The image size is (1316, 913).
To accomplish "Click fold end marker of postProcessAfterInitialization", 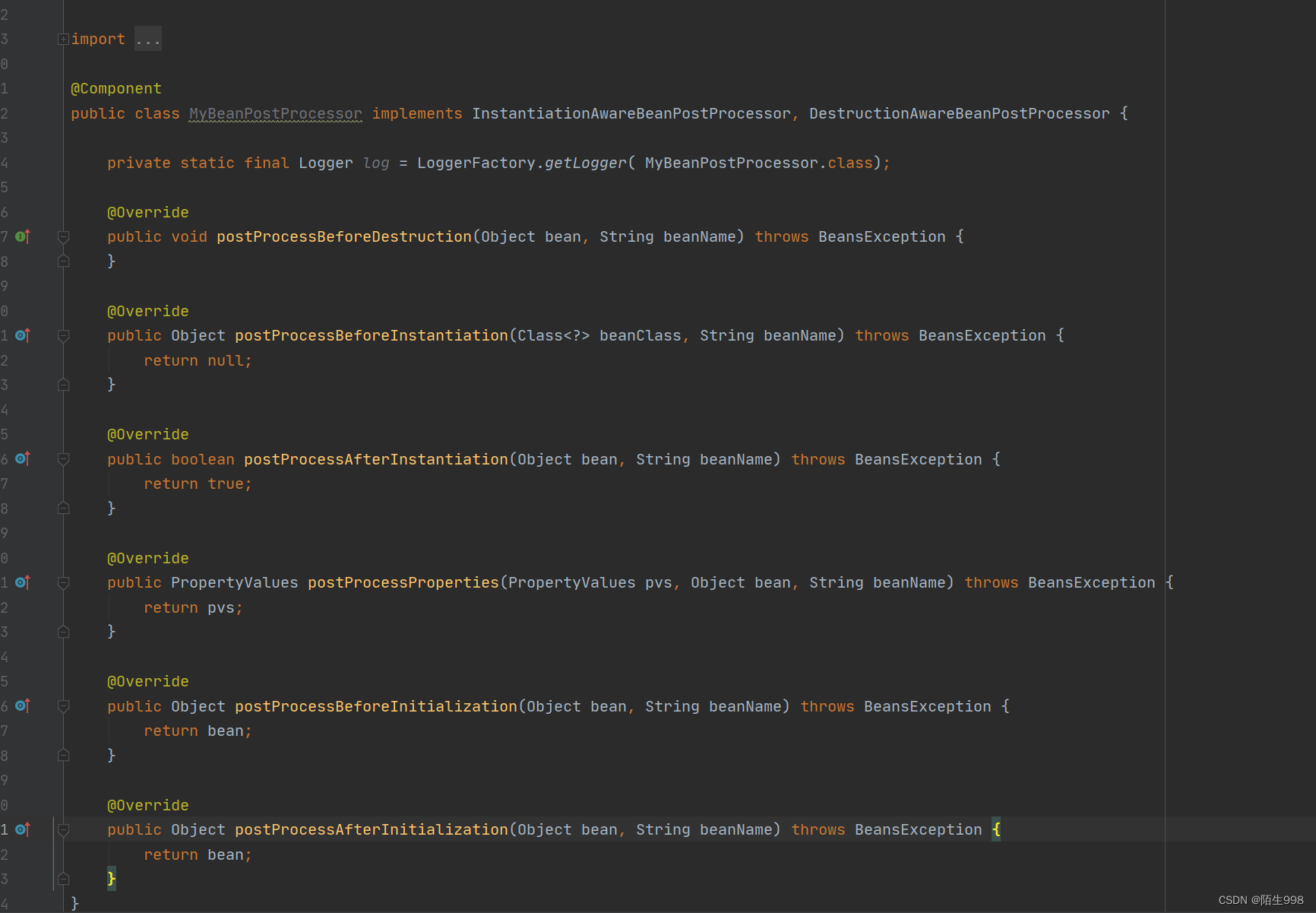I will 64,879.
